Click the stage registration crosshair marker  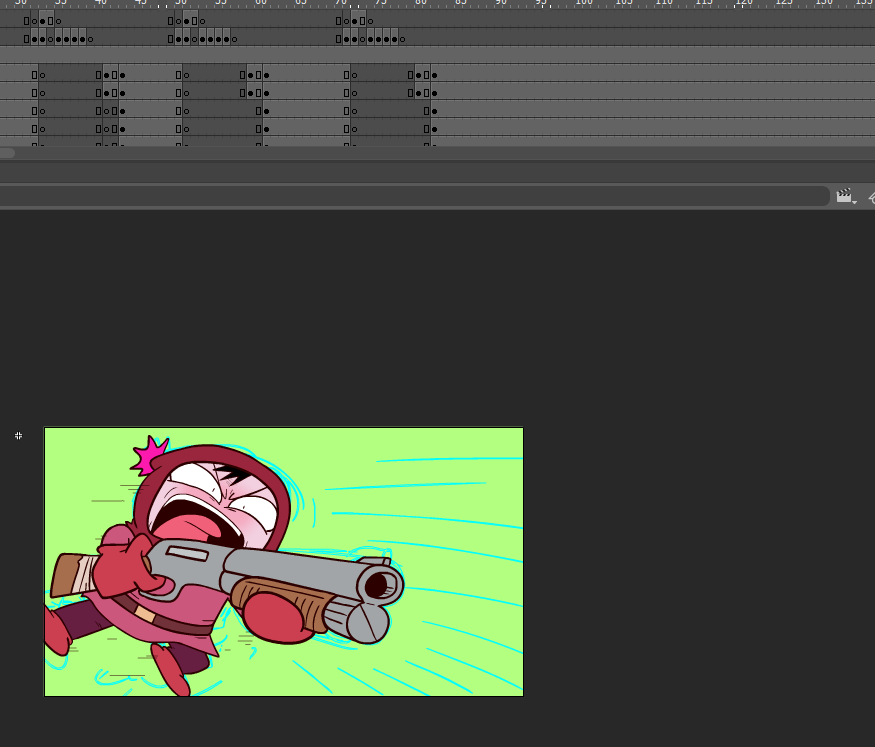click(18, 436)
